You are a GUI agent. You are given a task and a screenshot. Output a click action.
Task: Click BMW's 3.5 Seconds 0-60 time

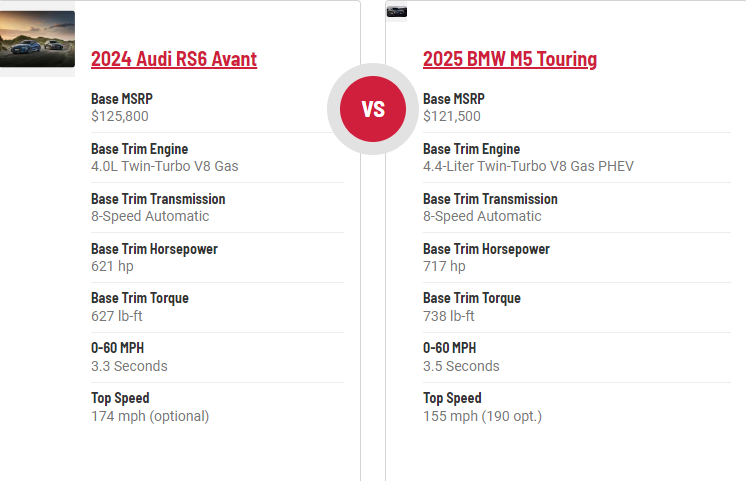click(461, 366)
